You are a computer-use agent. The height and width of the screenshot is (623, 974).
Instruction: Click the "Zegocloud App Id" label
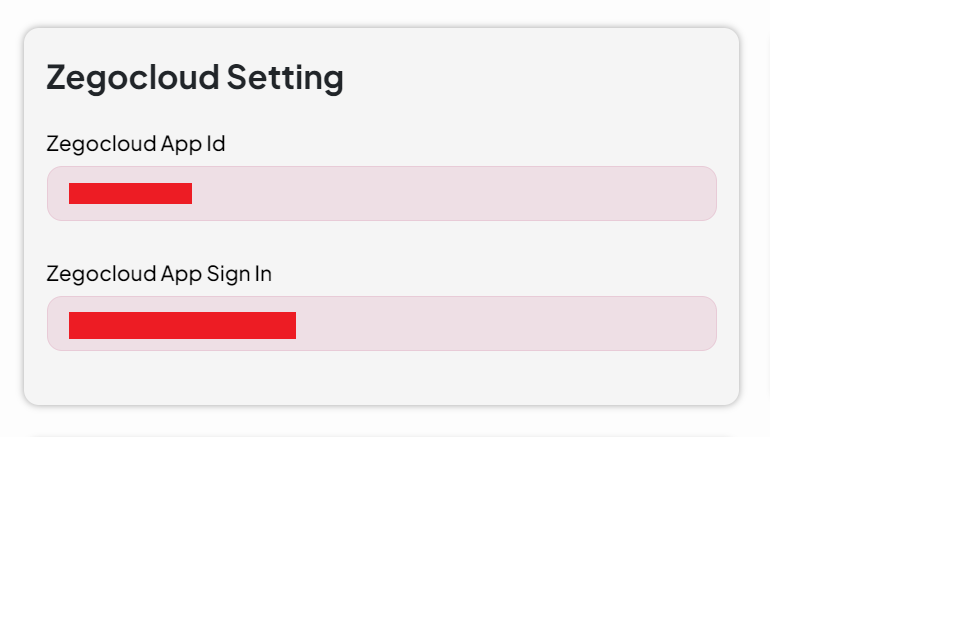135,144
